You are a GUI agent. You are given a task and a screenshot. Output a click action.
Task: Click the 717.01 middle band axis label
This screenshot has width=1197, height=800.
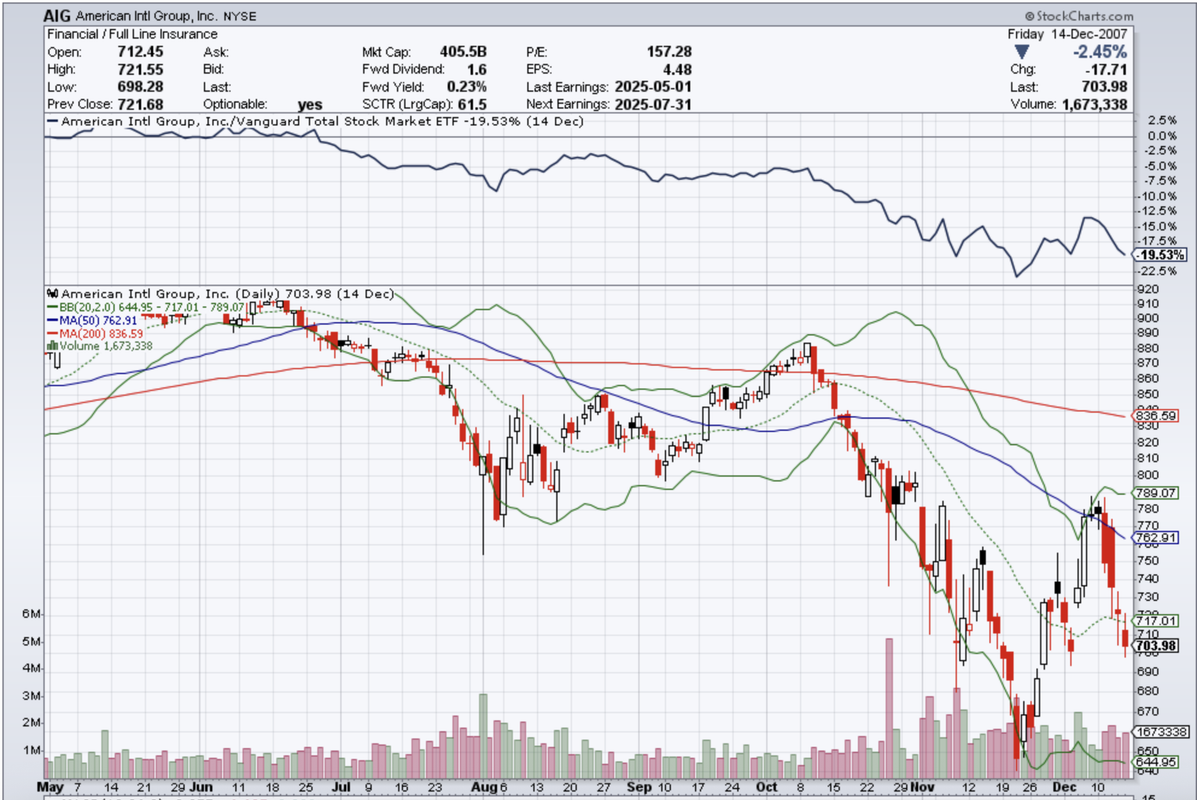1156,621
